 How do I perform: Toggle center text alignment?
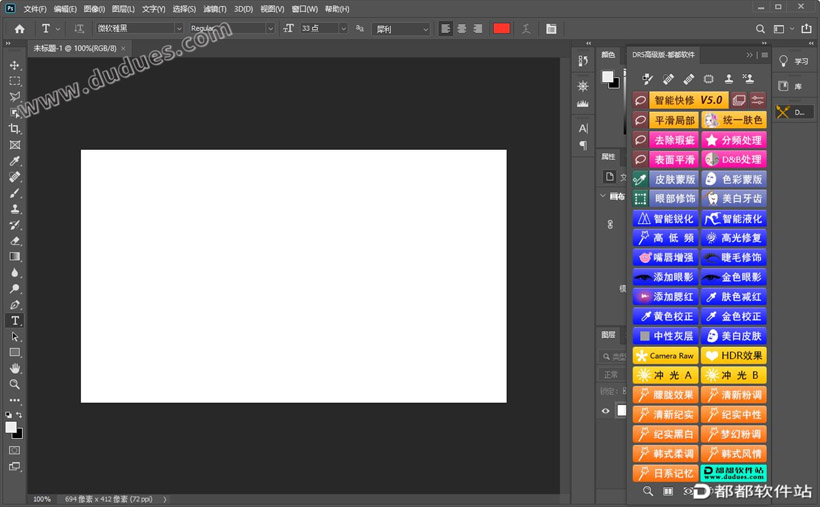tap(462, 29)
